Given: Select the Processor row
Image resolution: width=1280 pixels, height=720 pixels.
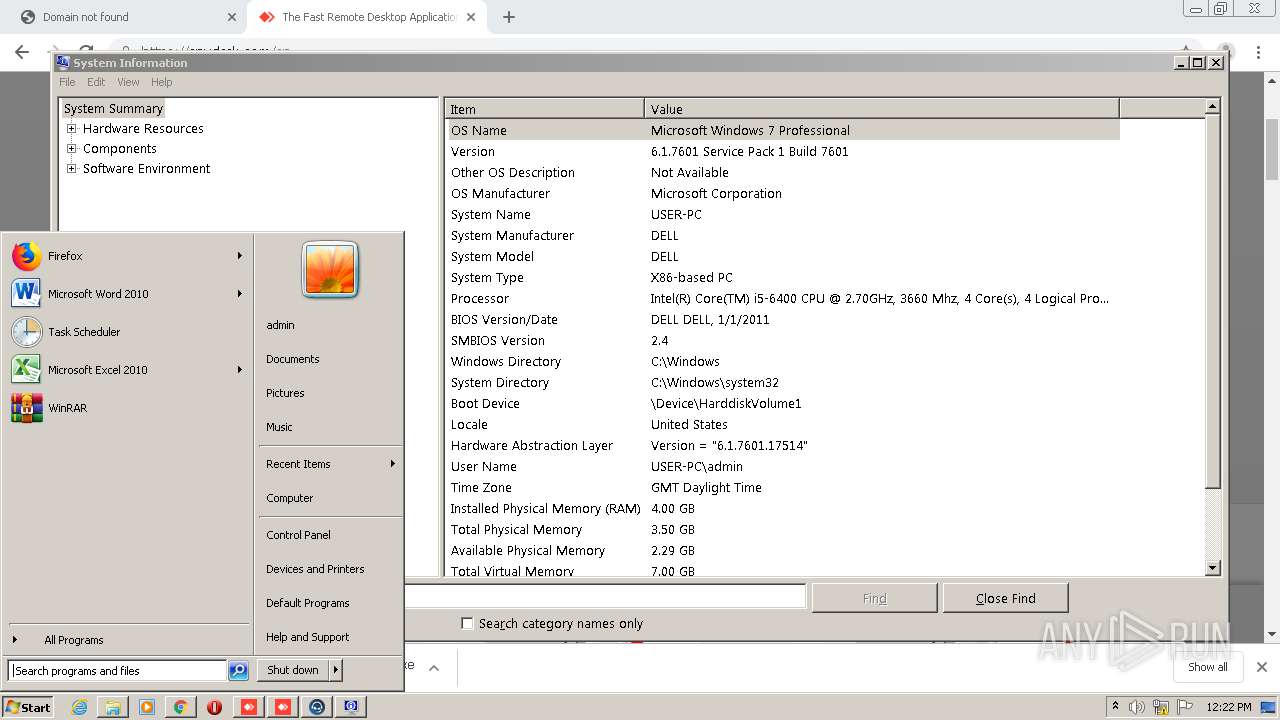Looking at the screenshot, I should click(782, 299).
